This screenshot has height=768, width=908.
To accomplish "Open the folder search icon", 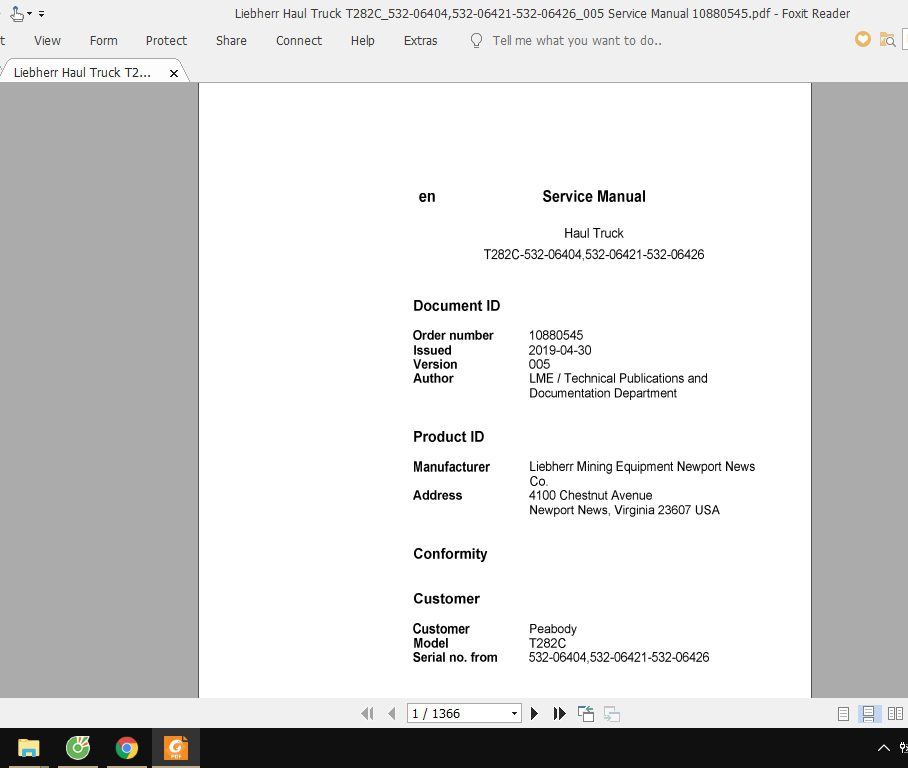I will click(887, 40).
